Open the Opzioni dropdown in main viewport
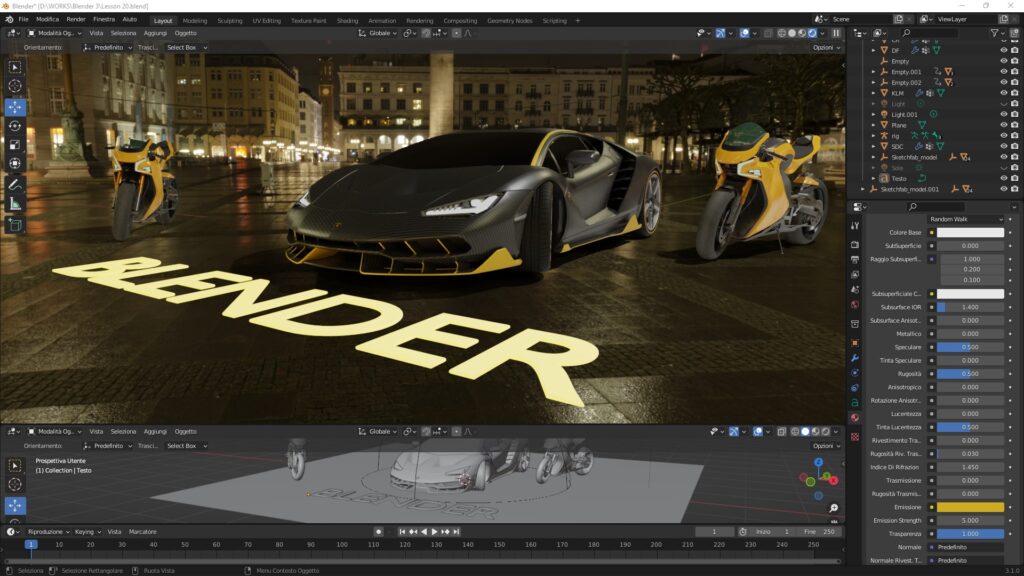The height and width of the screenshot is (576, 1024). click(826, 48)
